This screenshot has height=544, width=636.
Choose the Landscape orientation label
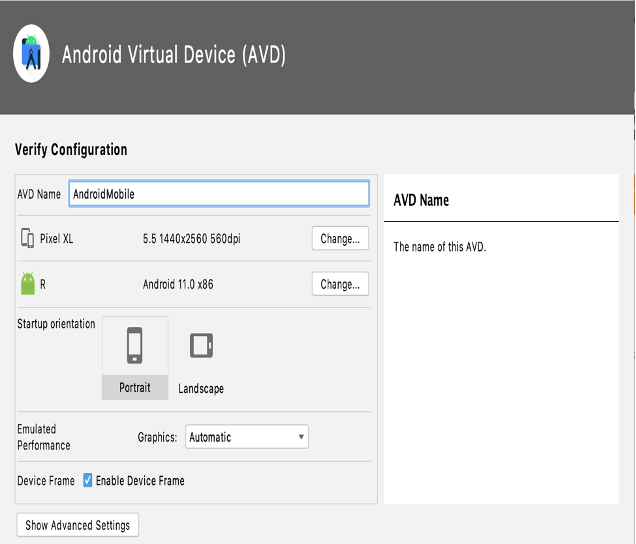[x=201, y=389]
